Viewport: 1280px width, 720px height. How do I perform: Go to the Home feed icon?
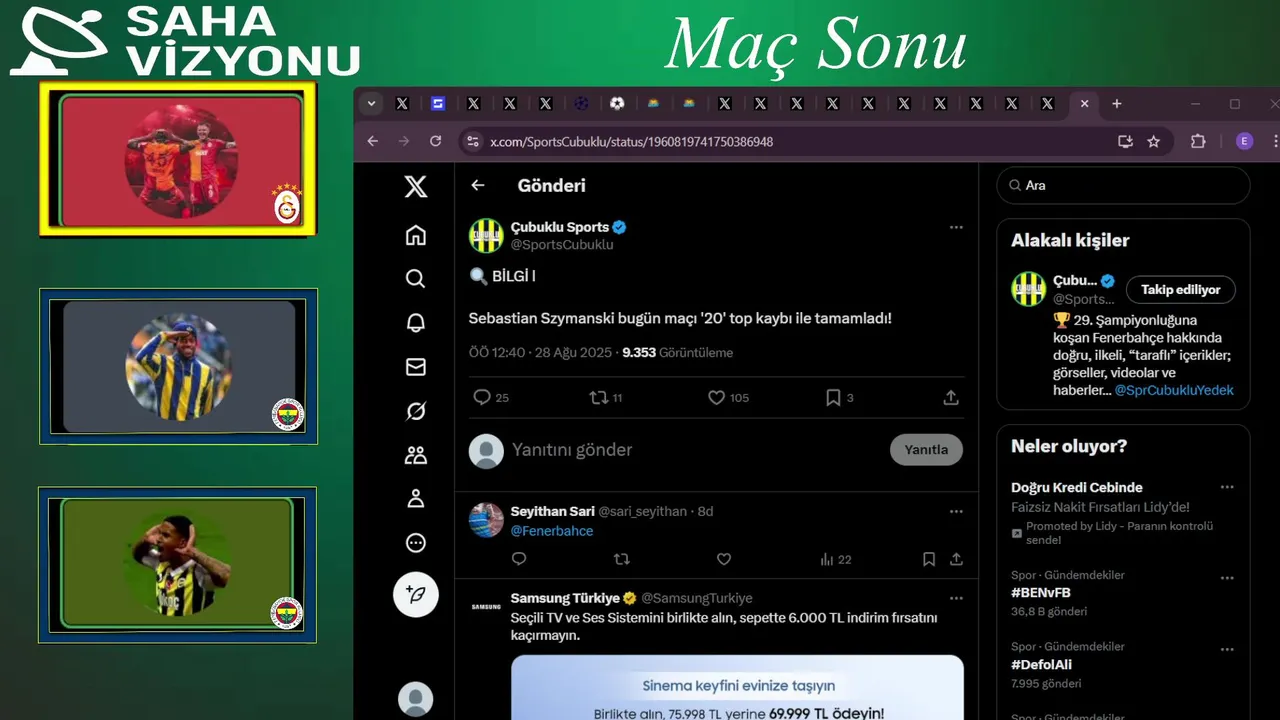click(x=416, y=235)
